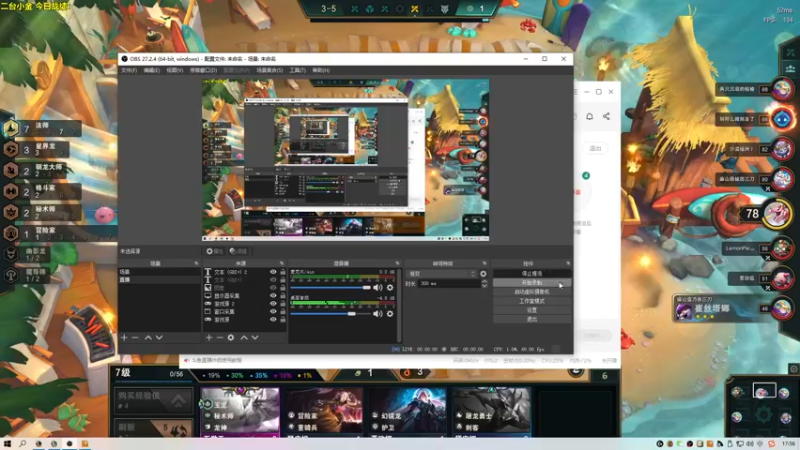Toggle the lock on 窗口采集 source
The height and width of the screenshot is (450, 800).
click(283, 312)
